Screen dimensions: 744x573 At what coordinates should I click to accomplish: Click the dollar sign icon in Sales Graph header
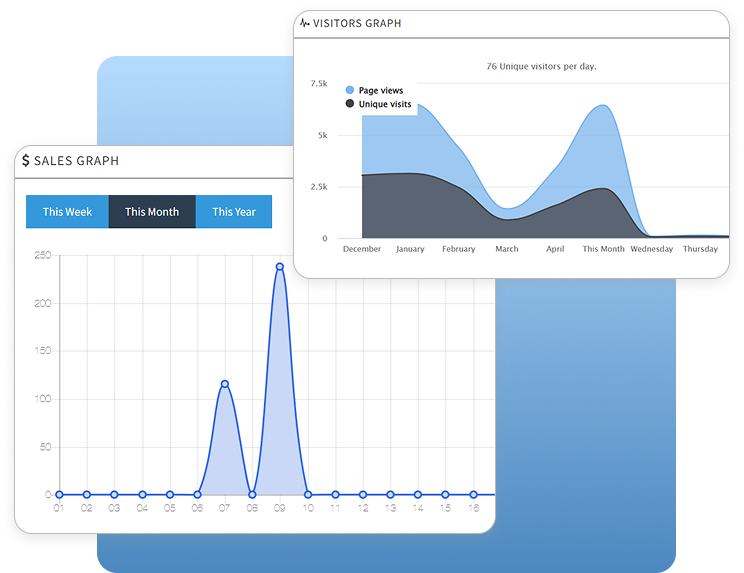25,160
